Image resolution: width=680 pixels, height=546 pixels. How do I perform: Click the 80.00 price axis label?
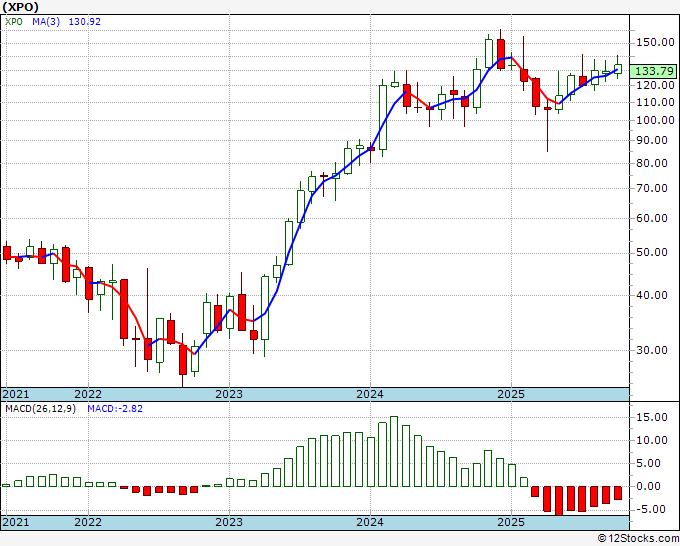(x=652, y=163)
